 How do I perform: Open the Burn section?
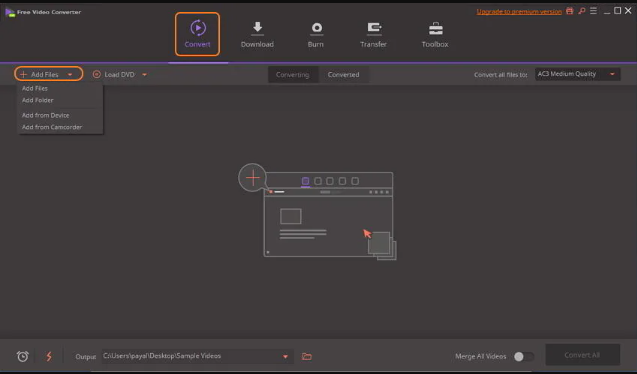click(x=316, y=35)
